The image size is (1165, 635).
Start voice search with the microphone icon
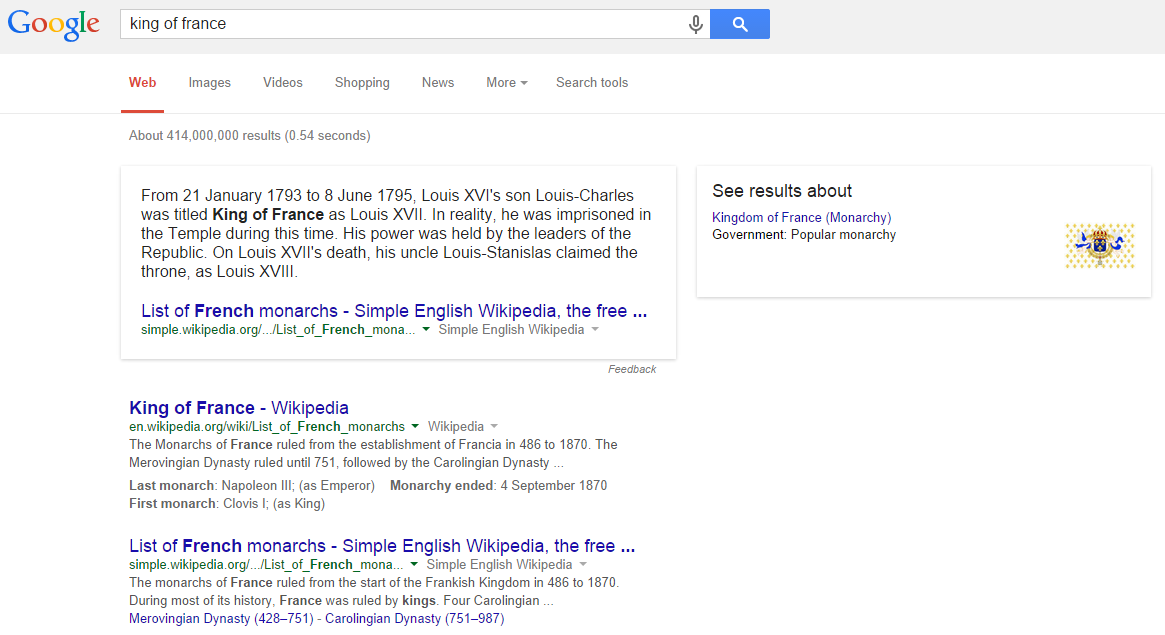(x=696, y=25)
